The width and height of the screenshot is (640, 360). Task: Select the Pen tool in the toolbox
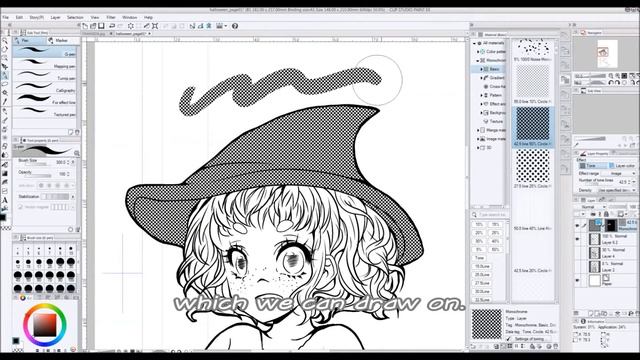[5, 76]
